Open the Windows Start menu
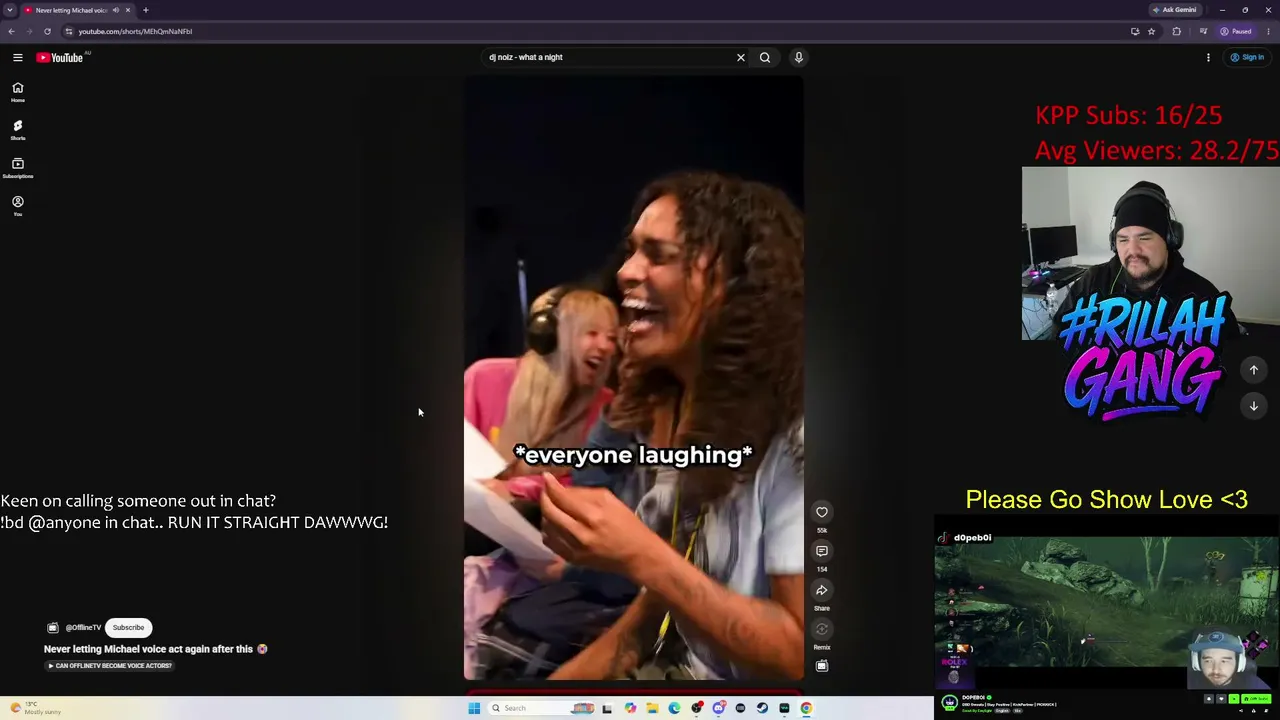The width and height of the screenshot is (1280, 720). 474,708
